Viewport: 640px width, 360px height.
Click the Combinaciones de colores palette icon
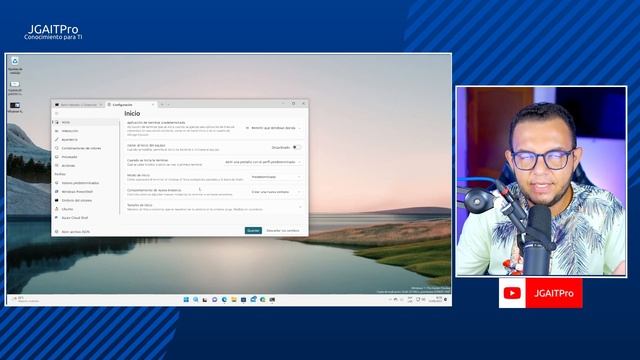tap(57, 148)
